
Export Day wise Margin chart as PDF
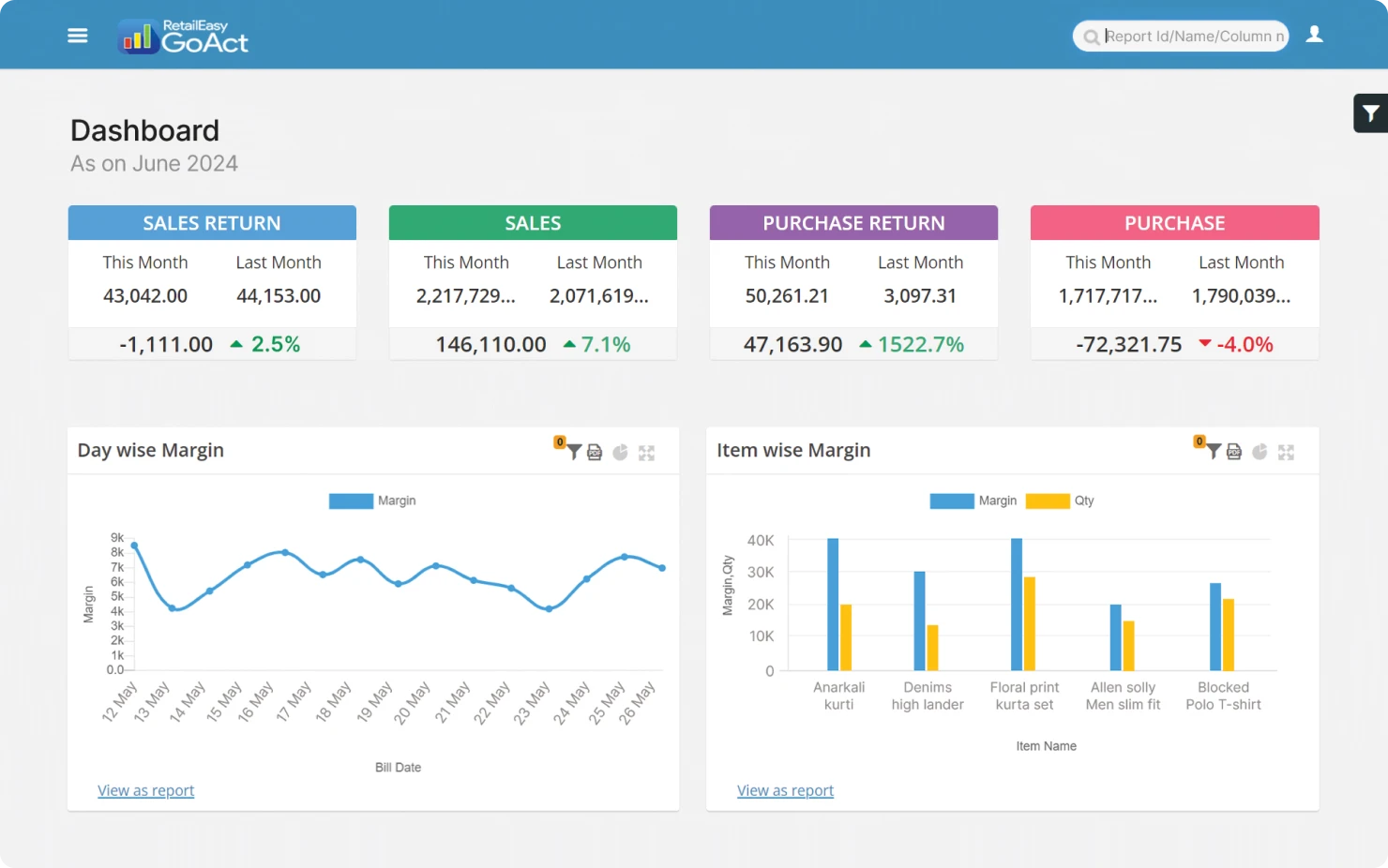(x=596, y=452)
